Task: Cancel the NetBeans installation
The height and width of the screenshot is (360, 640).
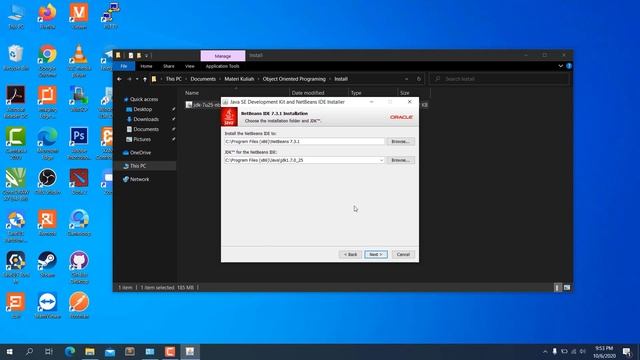Action: click(403, 254)
